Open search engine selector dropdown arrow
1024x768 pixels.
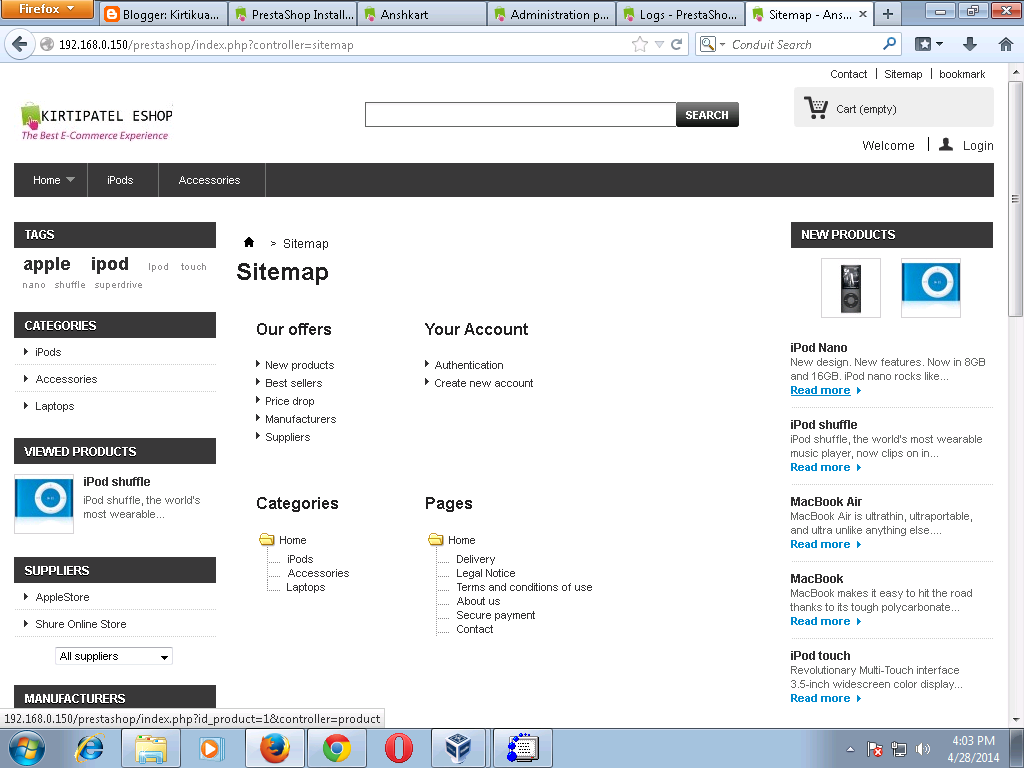pyautogui.click(x=722, y=44)
